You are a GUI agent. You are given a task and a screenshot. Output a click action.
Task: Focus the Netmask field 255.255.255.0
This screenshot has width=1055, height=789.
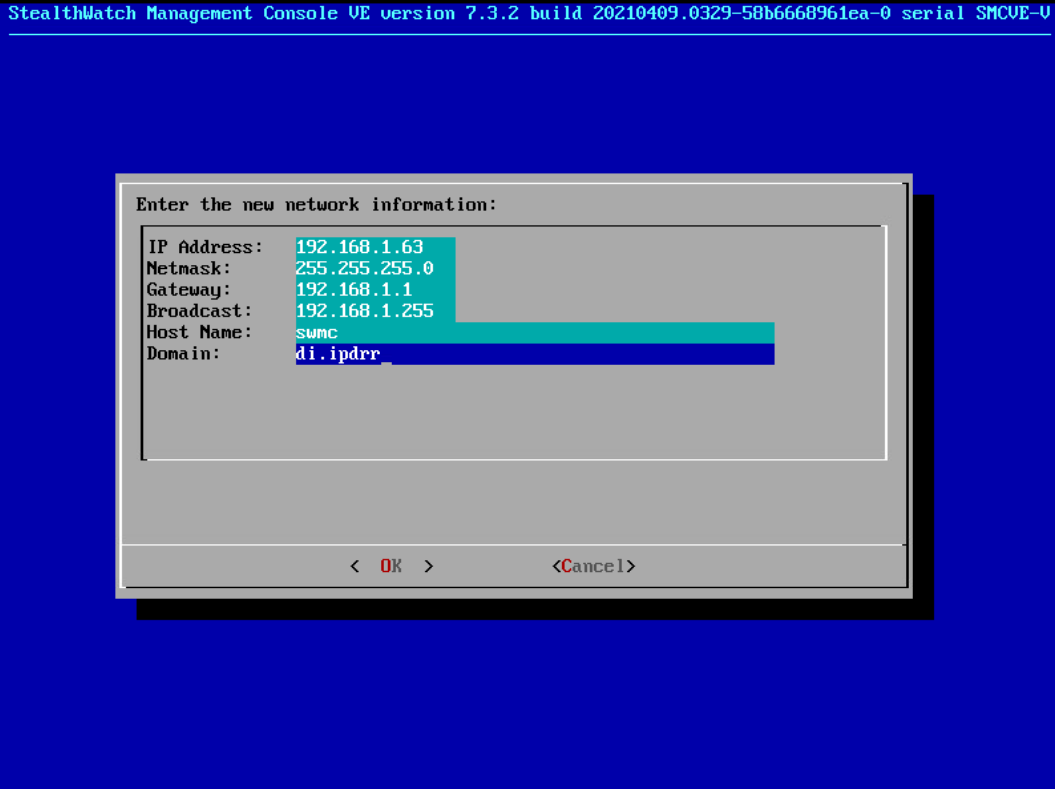click(x=375, y=268)
